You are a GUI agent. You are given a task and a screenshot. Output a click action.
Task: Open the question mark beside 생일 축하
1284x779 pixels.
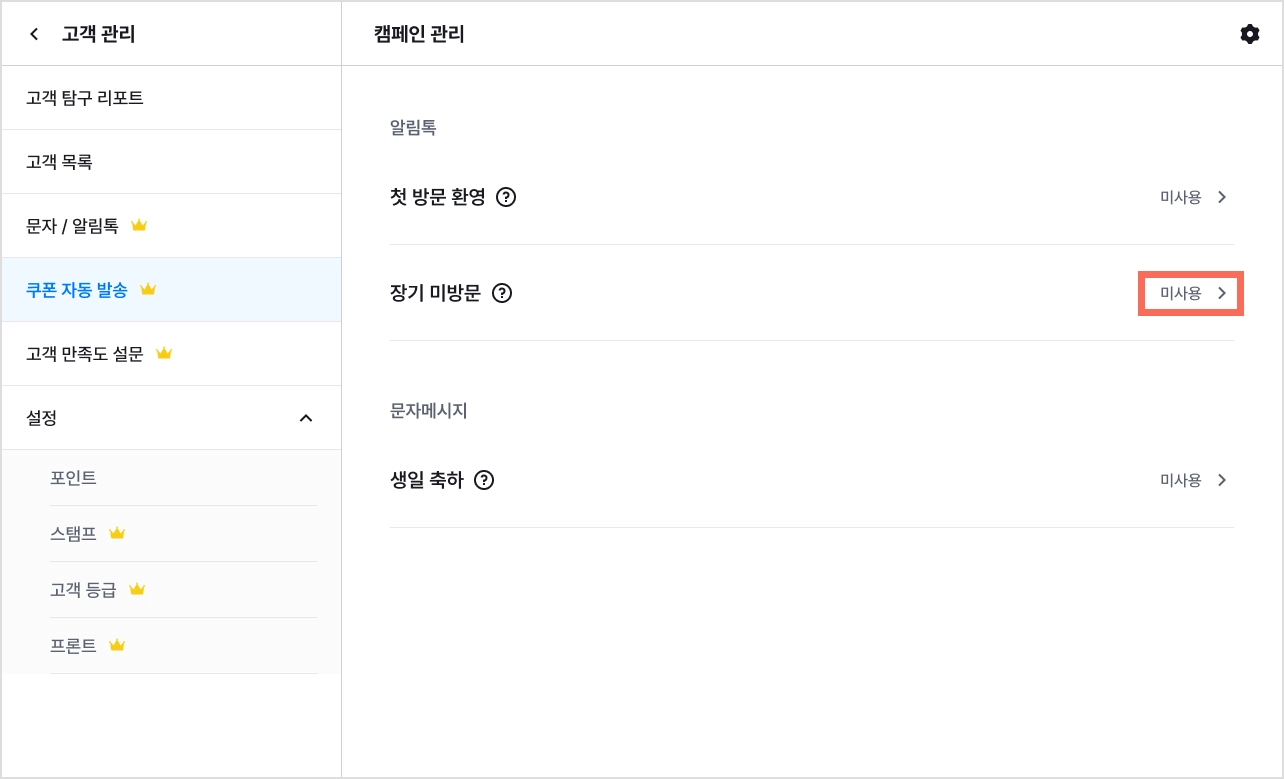click(x=484, y=480)
